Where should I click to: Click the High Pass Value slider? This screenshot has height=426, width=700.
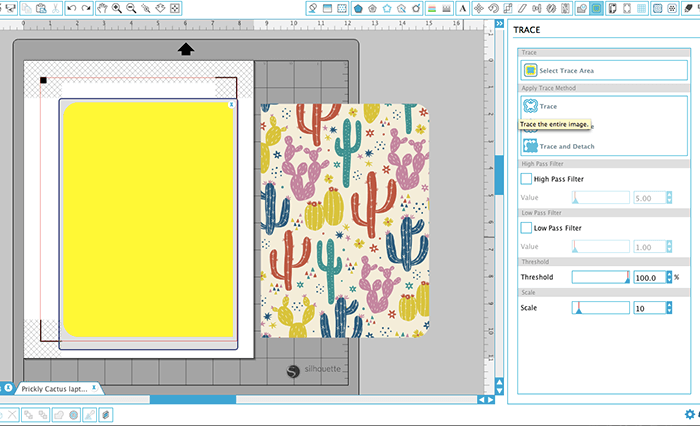click(x=601, y=197)
